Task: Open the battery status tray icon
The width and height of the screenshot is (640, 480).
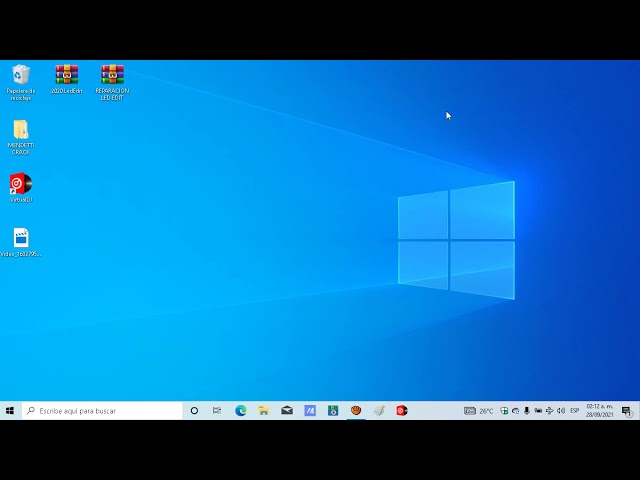Action: (538, 411)
